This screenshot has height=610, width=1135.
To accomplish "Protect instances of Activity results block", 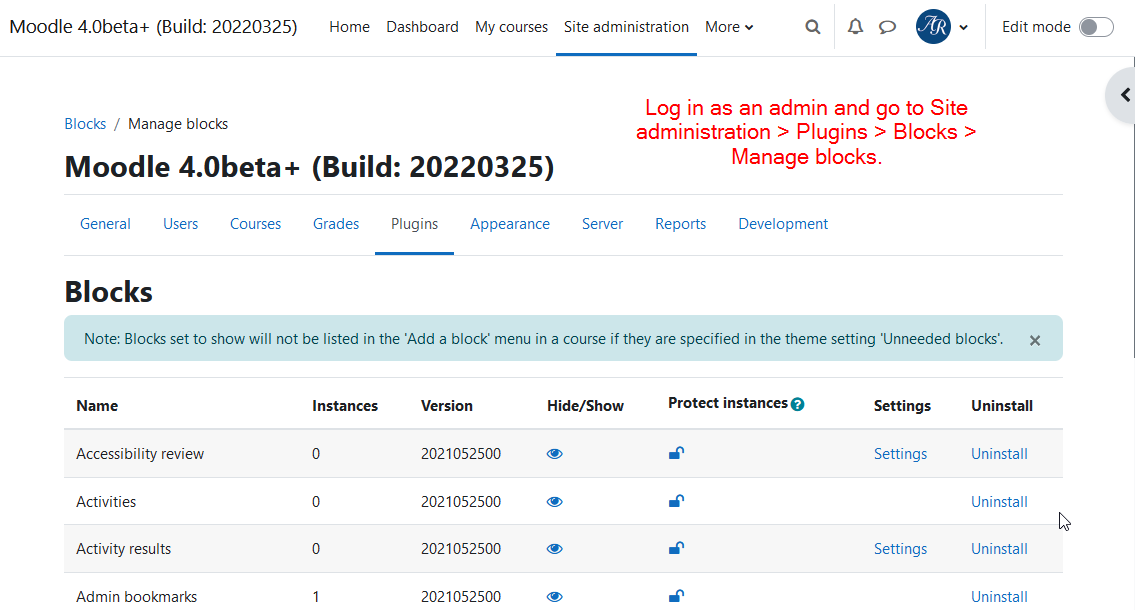I will [x=676, y=548].
